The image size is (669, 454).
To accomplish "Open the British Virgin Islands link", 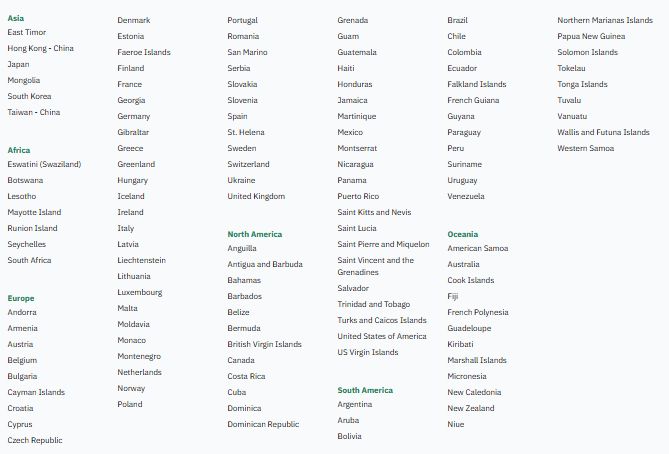I will click(x=264, y=344).
